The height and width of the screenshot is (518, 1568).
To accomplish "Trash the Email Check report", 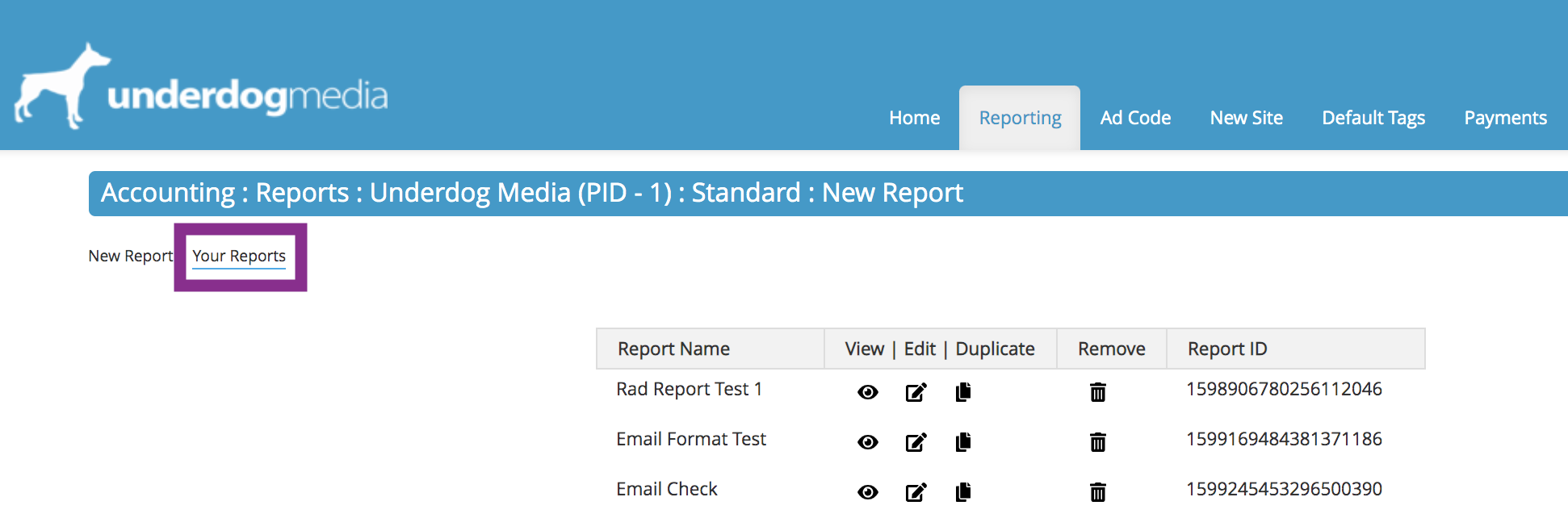I will coord(1098,492).
